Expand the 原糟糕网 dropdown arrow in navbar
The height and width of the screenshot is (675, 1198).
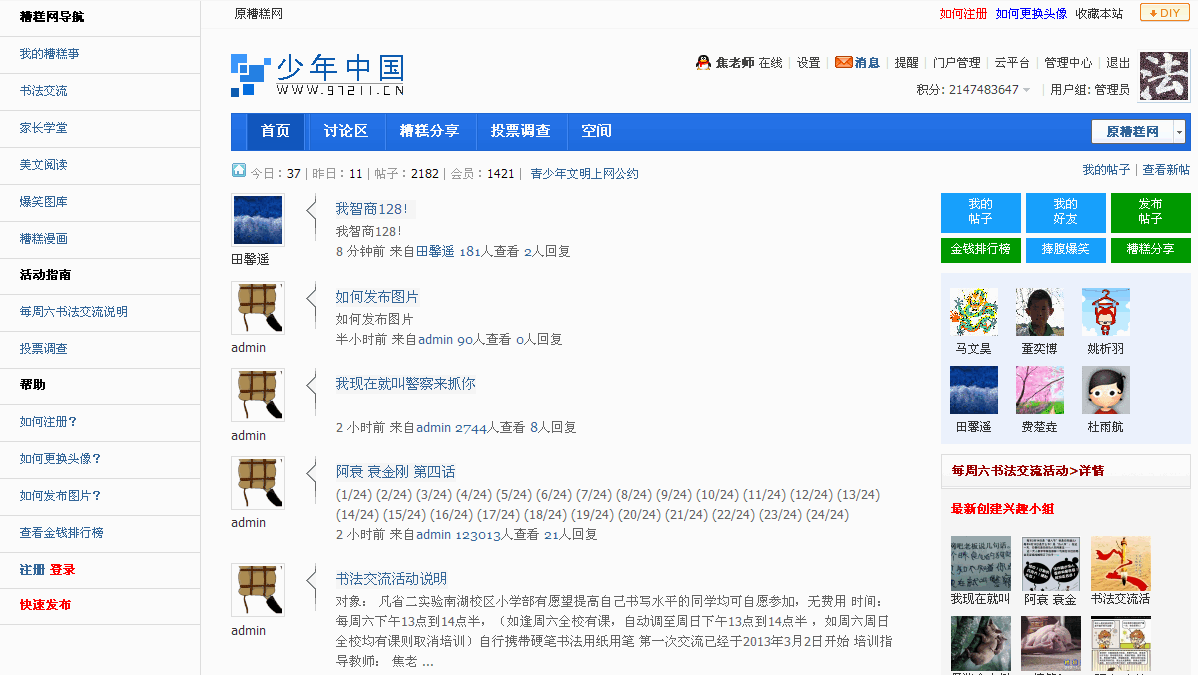coord(1179,131)
